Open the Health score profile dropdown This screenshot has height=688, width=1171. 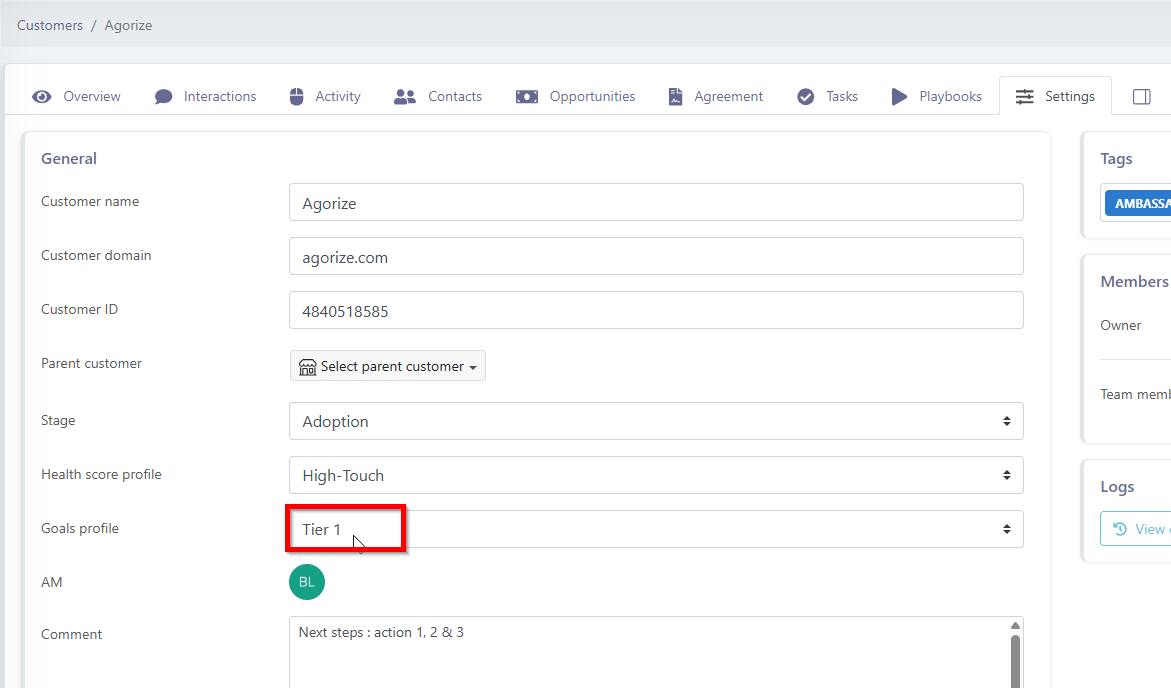click(656, 475)
